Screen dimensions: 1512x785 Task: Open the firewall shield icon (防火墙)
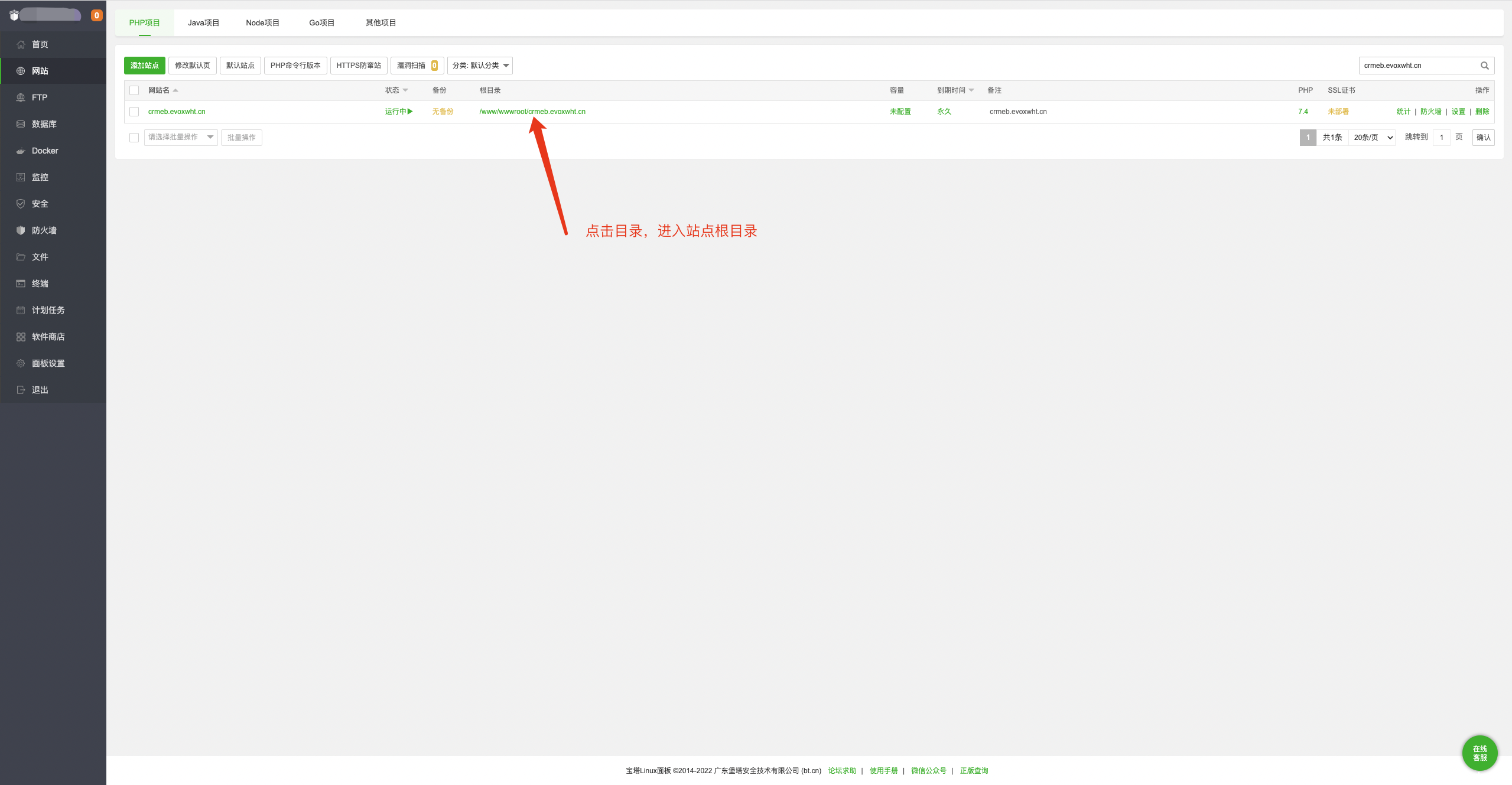coord(21,230)
